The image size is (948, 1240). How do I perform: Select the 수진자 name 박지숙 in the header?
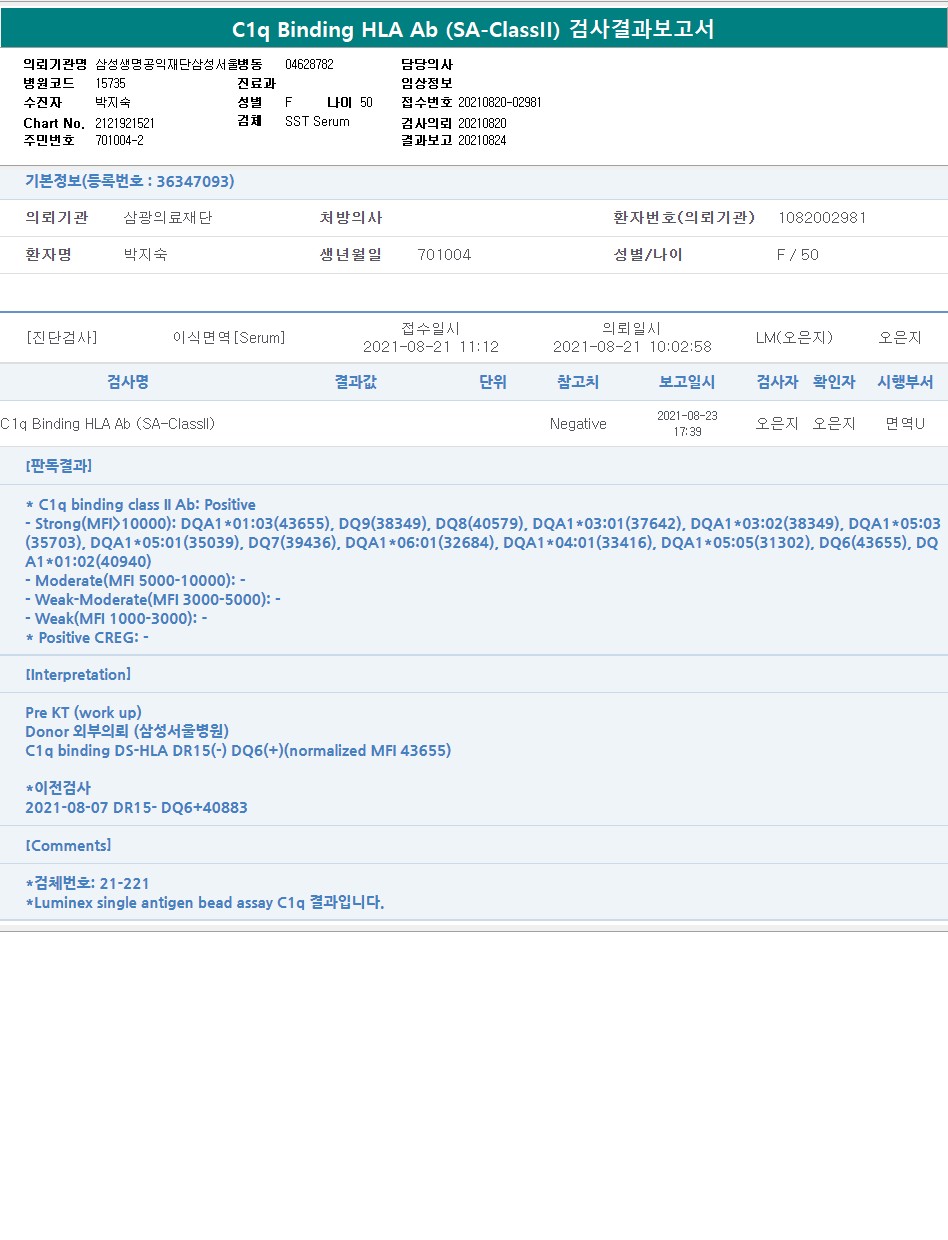(x=113, y=102)
